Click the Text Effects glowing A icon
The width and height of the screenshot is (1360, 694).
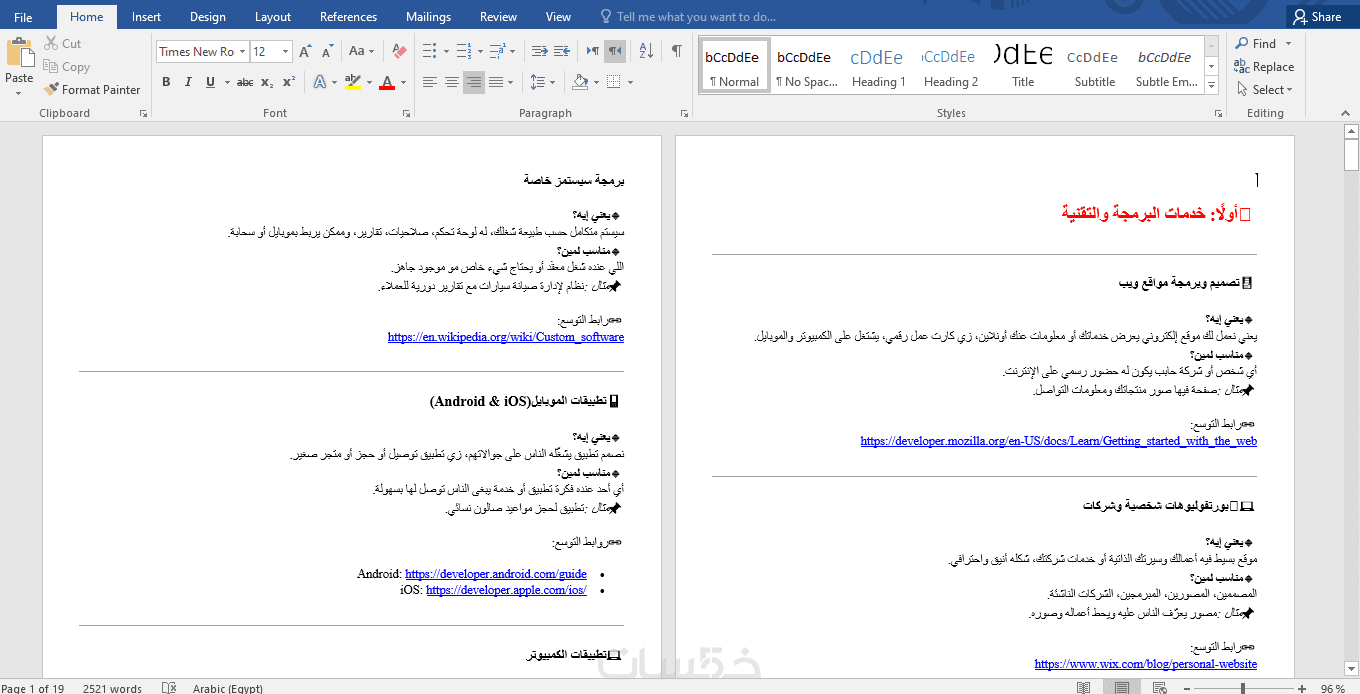(319, 82)
